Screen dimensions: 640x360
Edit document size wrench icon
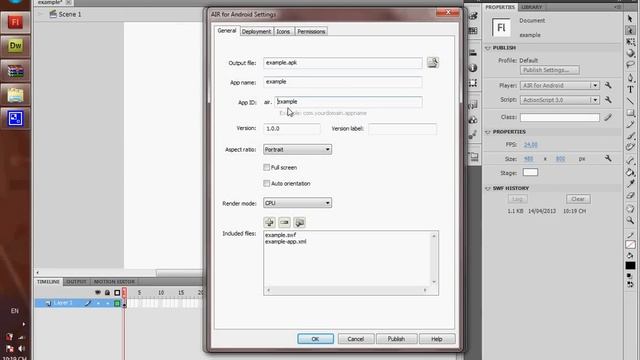click(608, 158)
